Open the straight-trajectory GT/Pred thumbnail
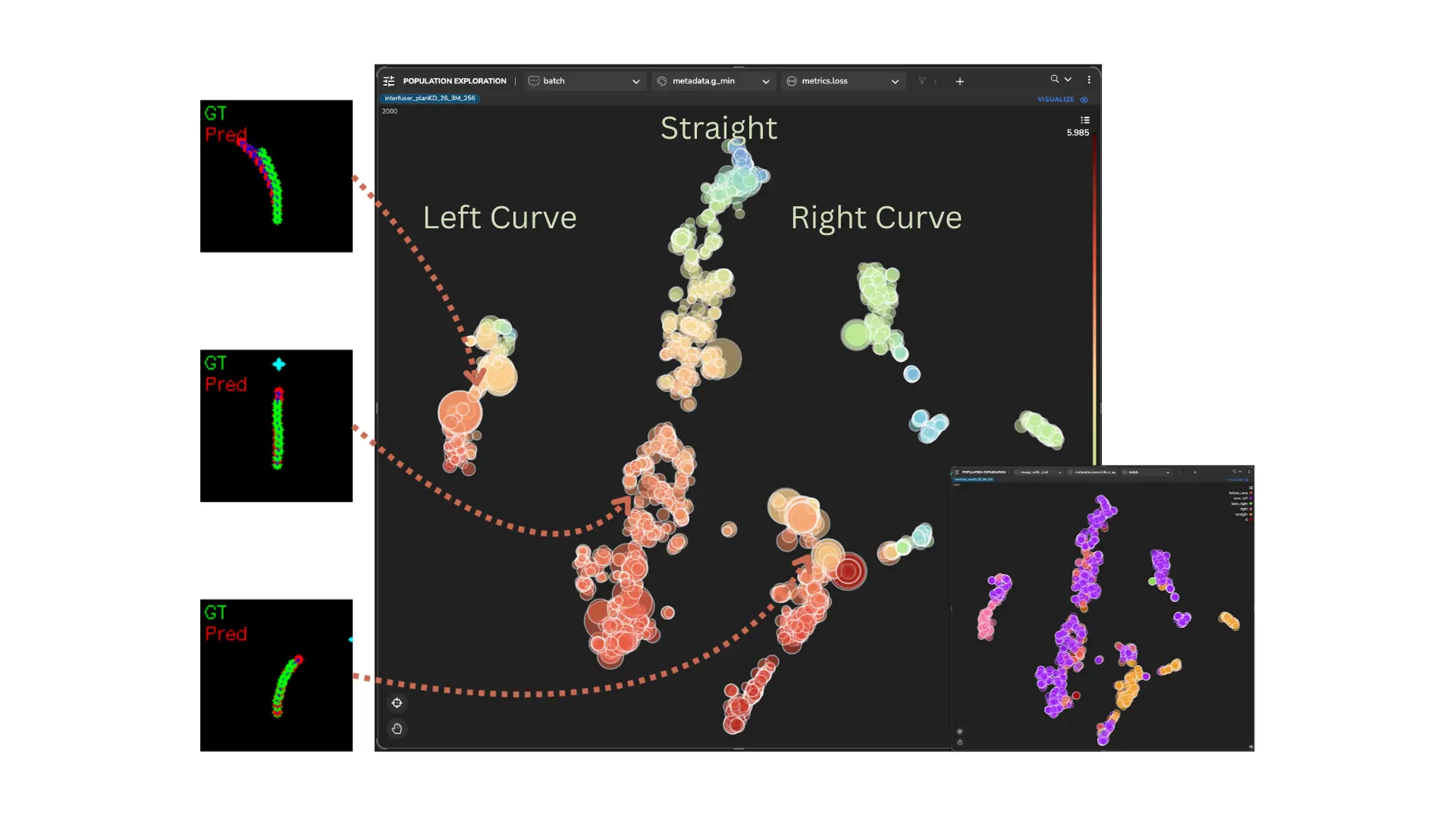Screen dimensions: 1456x819 pyautogui.click(x=276, y=425)
